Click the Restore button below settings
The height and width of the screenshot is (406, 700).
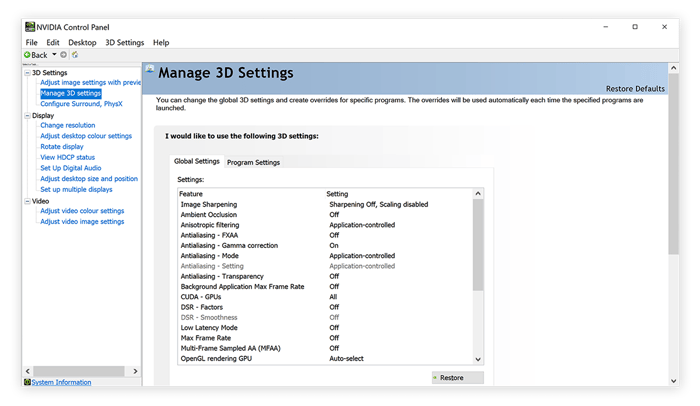click(x=458, y=377)
